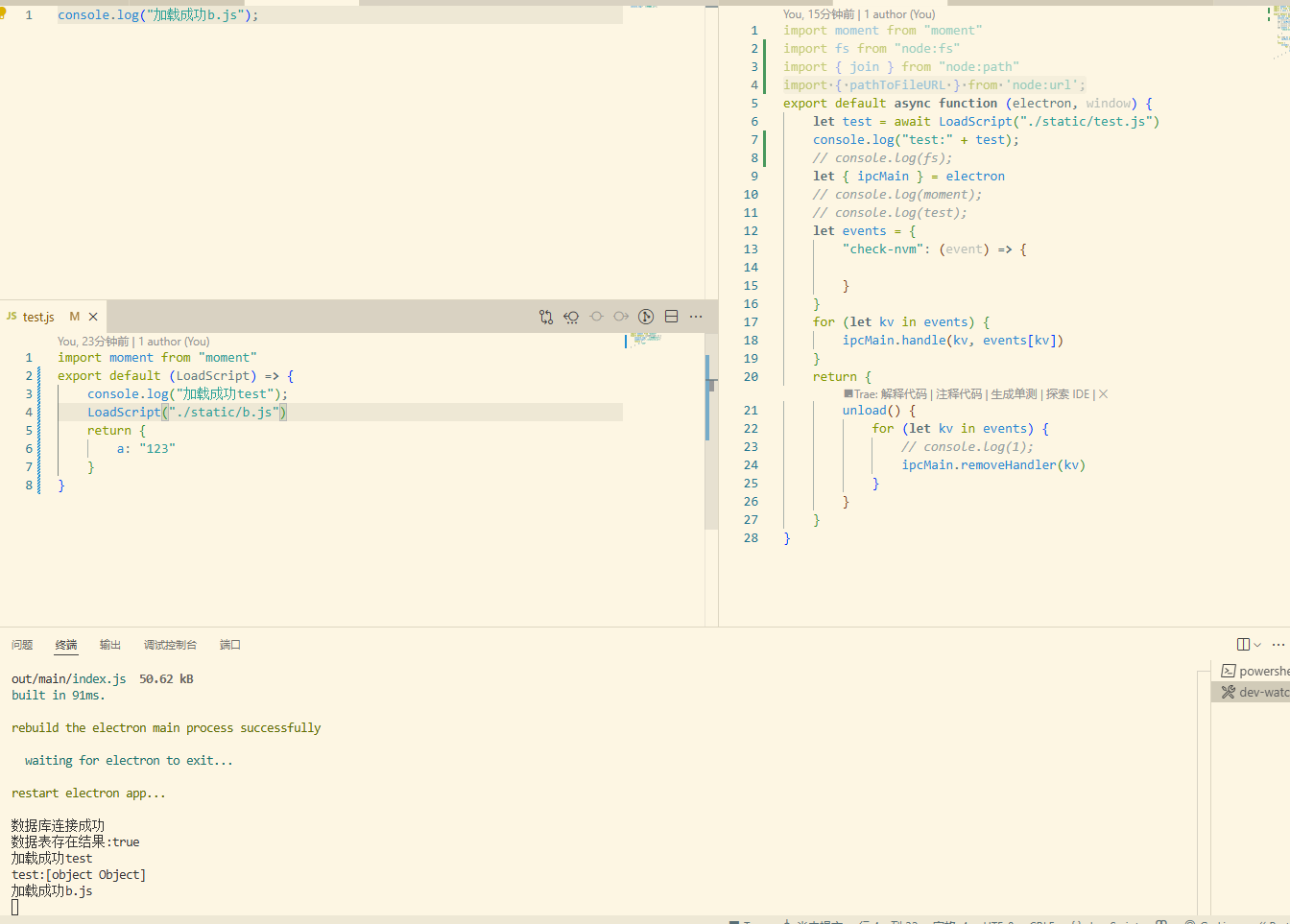This screenshot has height=924, width=1290.
Task: Click the powershell terminal icon
Action: [1228, 671]
